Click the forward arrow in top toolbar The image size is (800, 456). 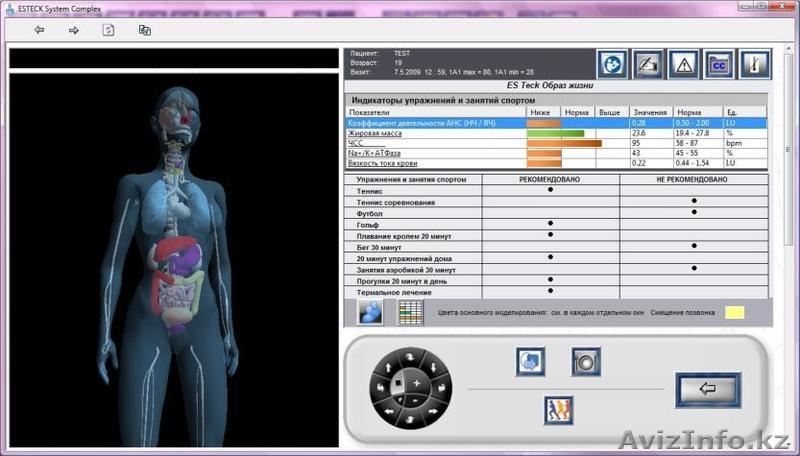(73, 30)
